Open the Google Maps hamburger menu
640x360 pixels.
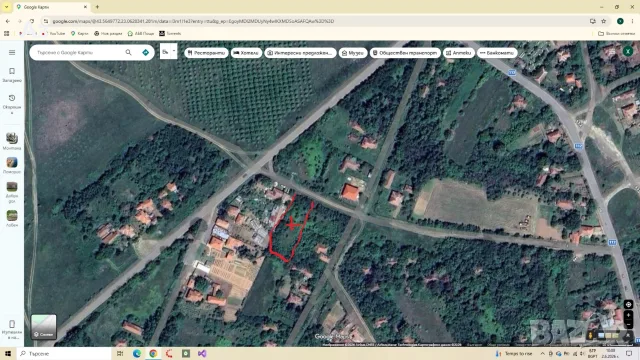pyautogui.click(x=12, y=52)
